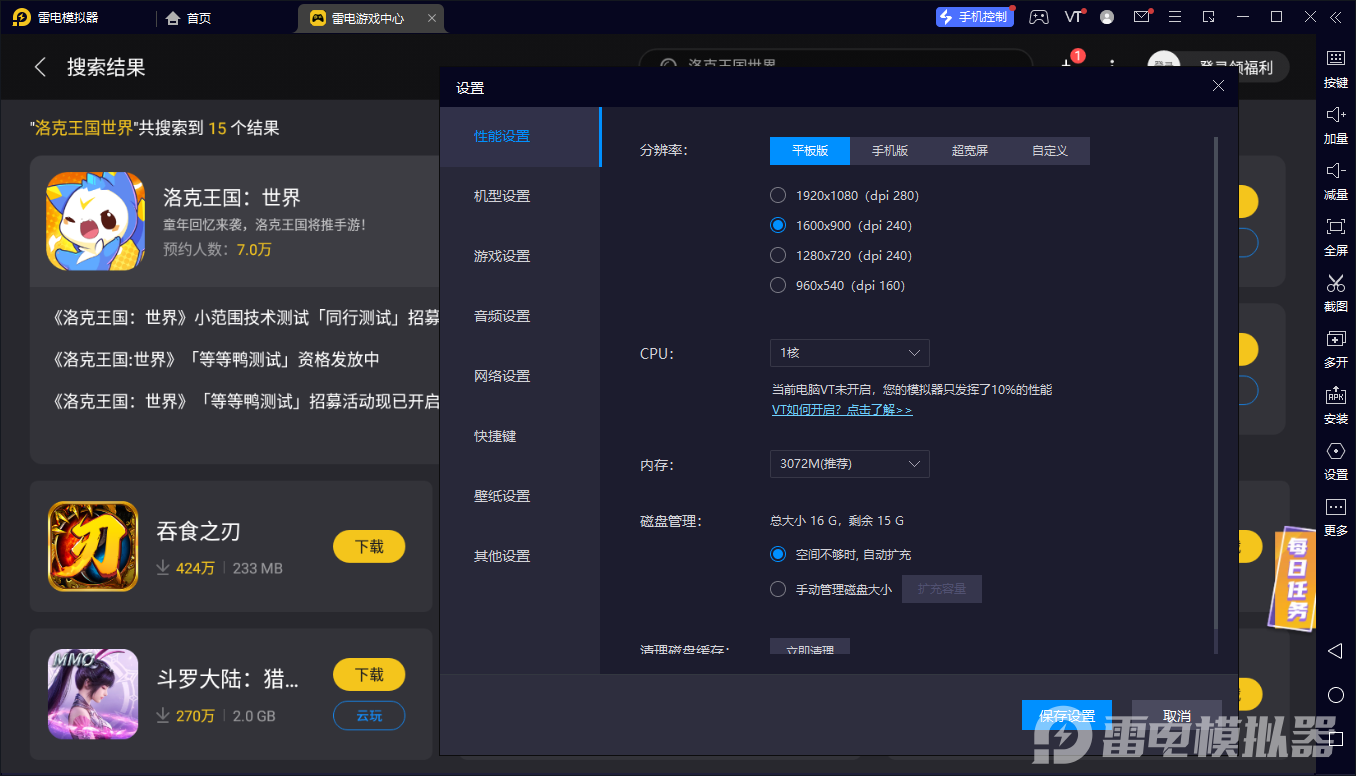Open the VT如何开启 help link
The height and width of the screenshot is (776, 1356).
841,410
